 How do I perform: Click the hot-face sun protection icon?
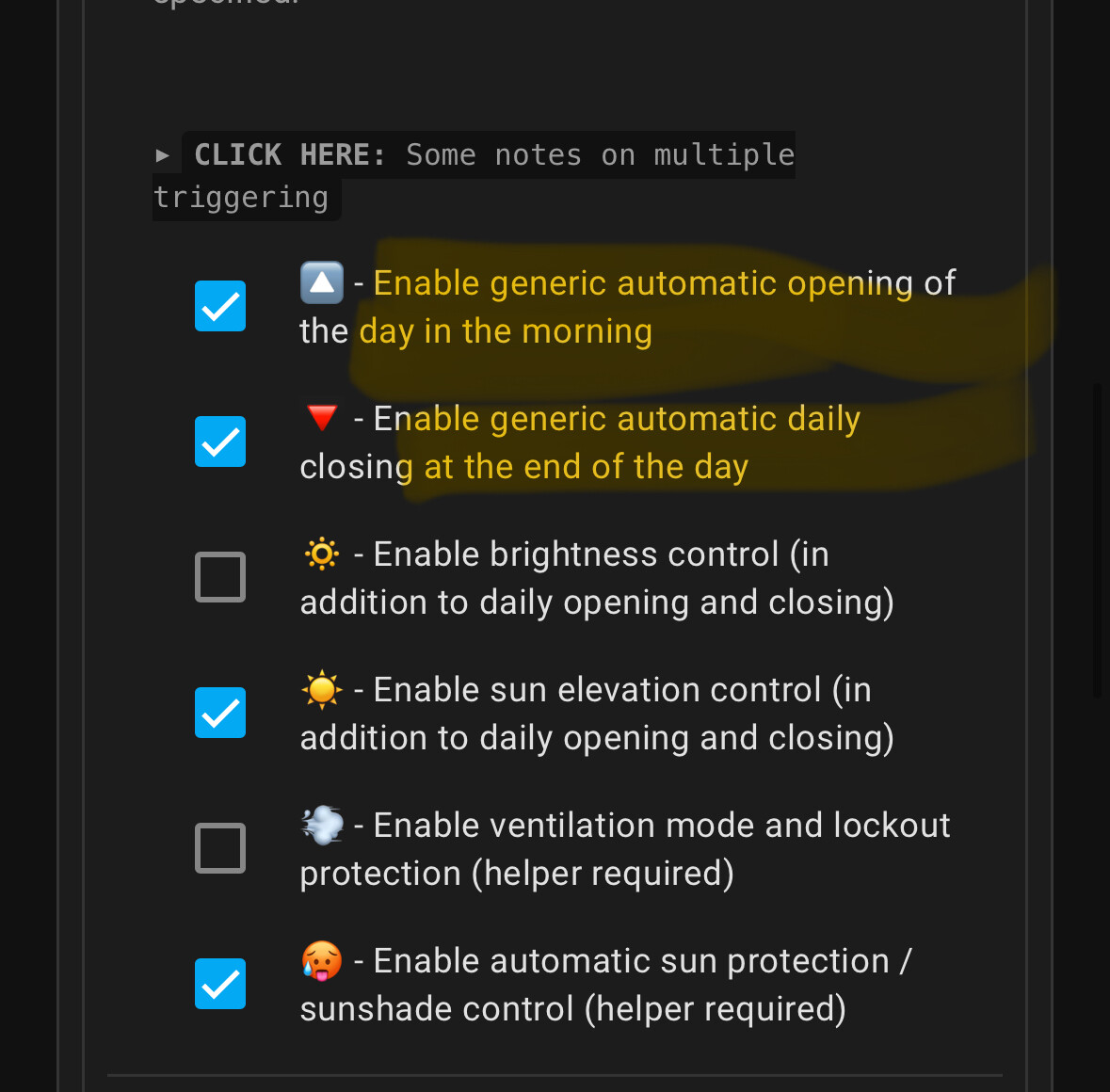point(320,959)
